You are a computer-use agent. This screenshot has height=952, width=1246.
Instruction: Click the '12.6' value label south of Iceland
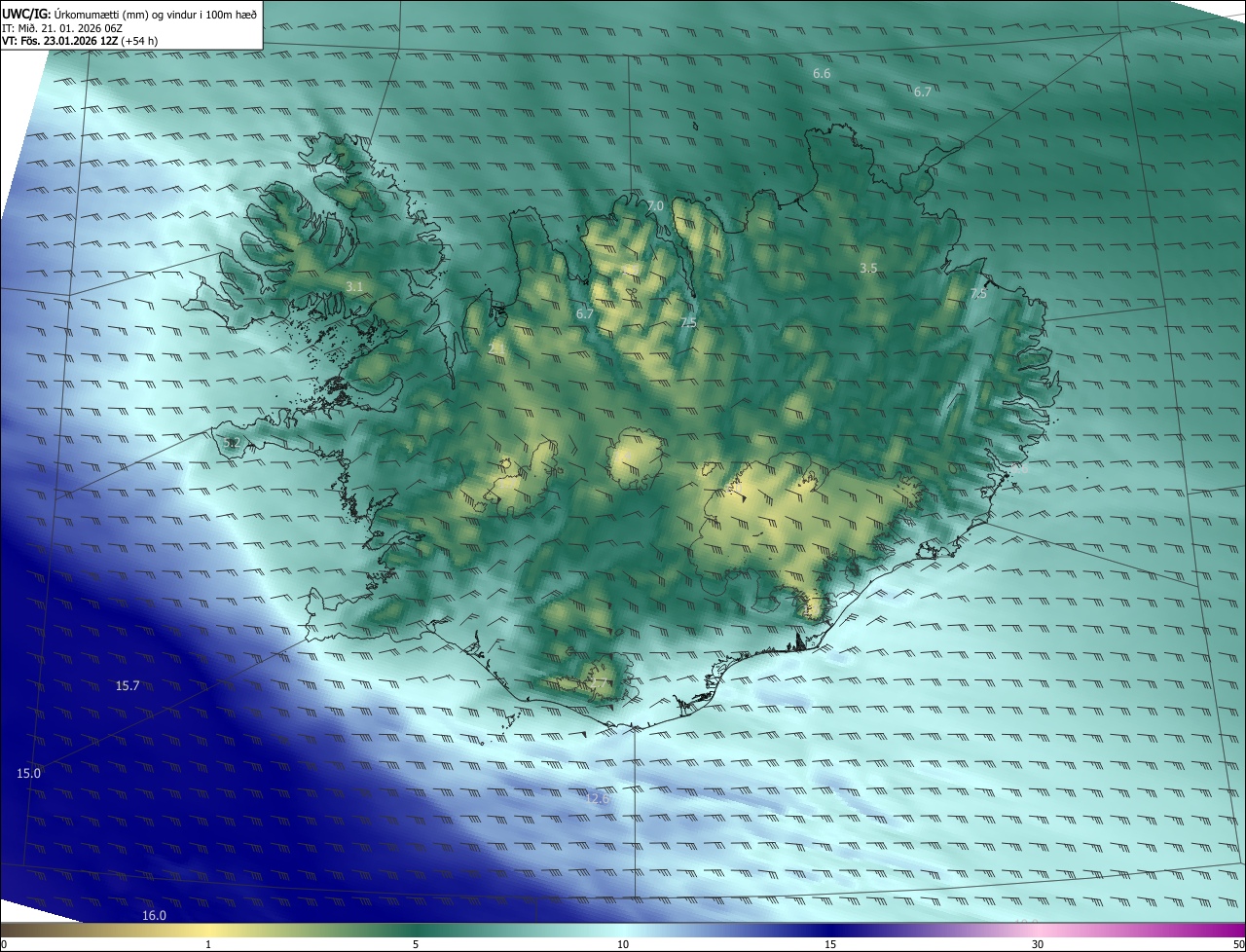pos(597,798)
